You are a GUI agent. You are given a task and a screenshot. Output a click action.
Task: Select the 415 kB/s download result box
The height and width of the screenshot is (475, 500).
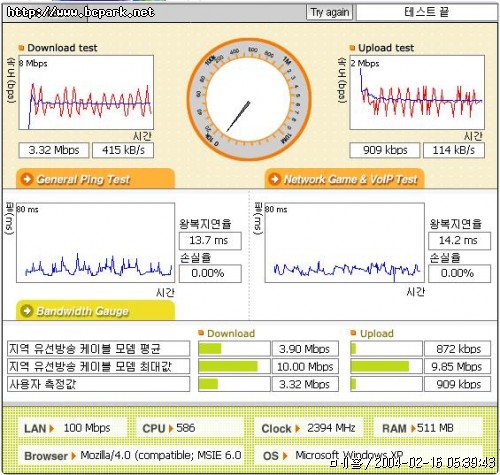(123, 150)
